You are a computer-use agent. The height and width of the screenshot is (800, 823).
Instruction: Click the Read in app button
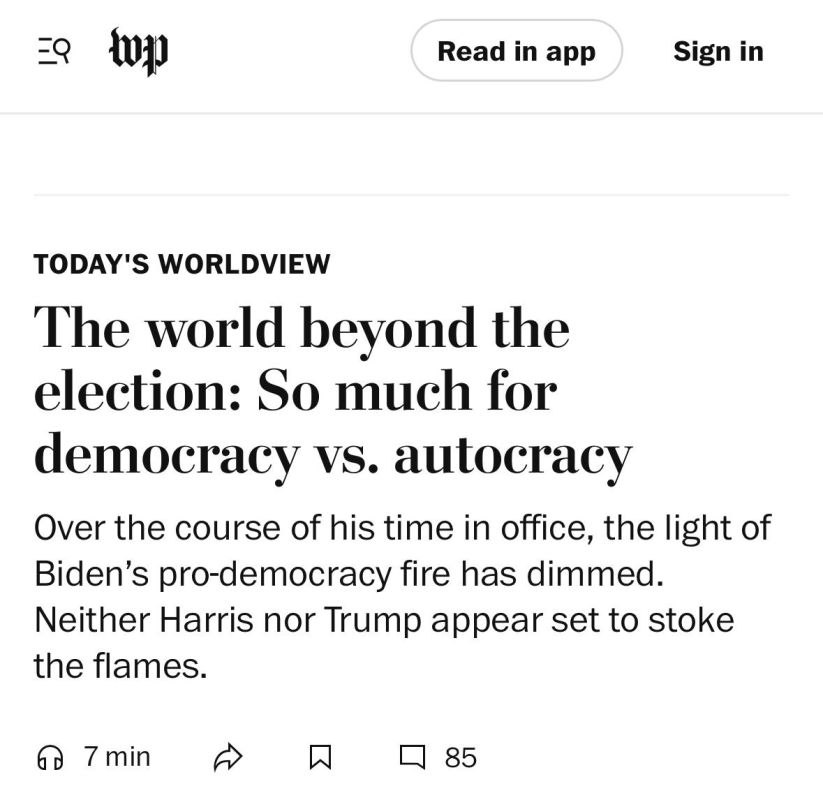point(516,51)
